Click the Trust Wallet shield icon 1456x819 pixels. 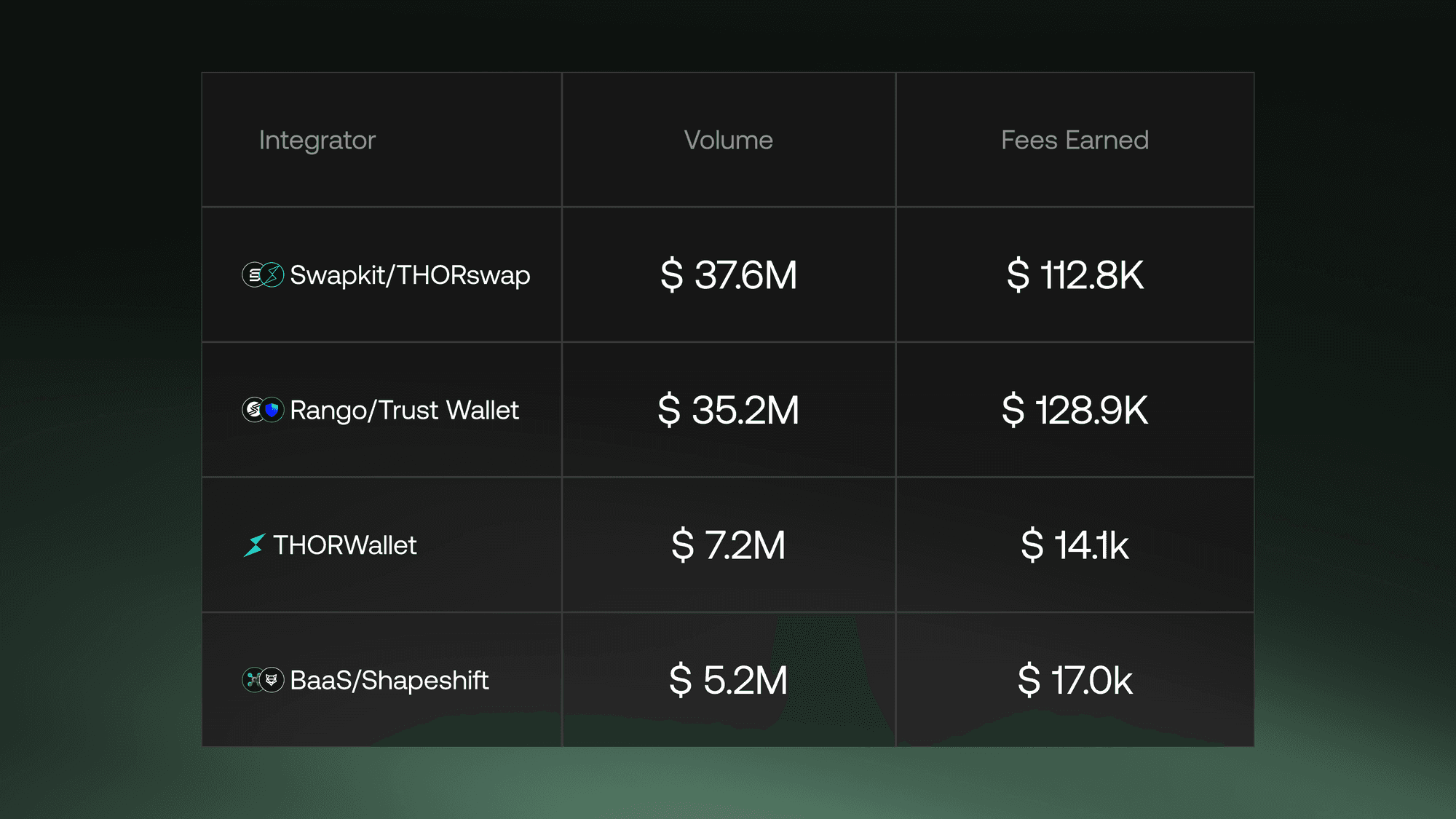tap(272, 410)
